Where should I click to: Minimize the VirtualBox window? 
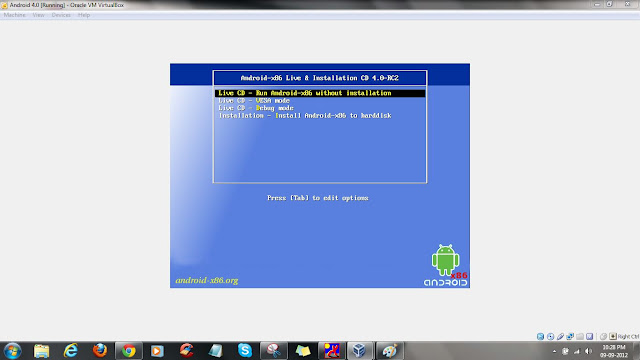point(597,4)
